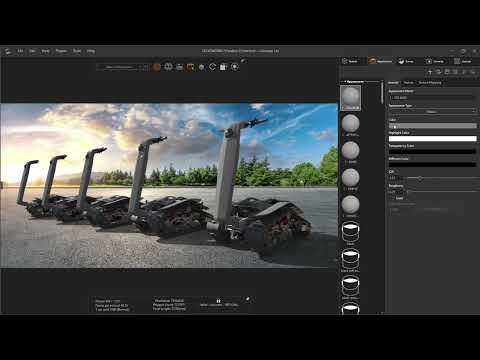This screenshot has height=360, width=480.
Task: Open the Tools menu
Action: 77,51
